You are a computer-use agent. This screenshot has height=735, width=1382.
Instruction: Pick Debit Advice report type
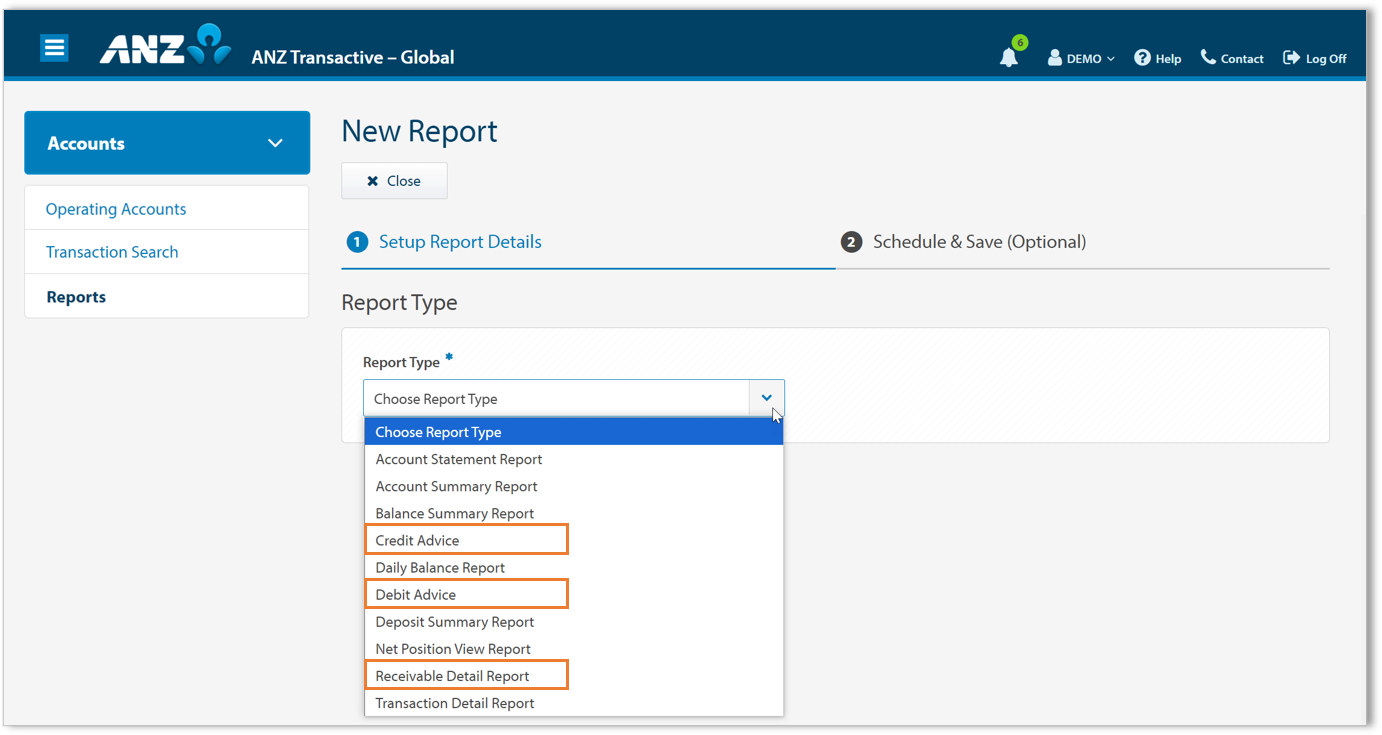(415, 594)
